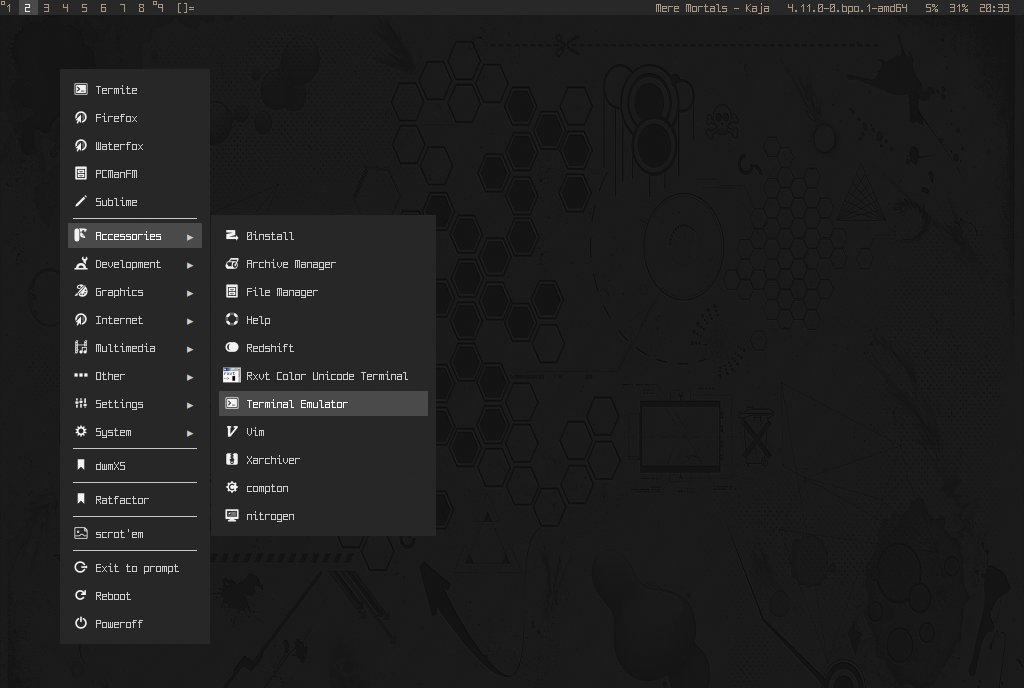The width and height of the screenshot is (1024, 688).
Task: Select the Vim label in the Accessories submenu
Action: point(255,431)
